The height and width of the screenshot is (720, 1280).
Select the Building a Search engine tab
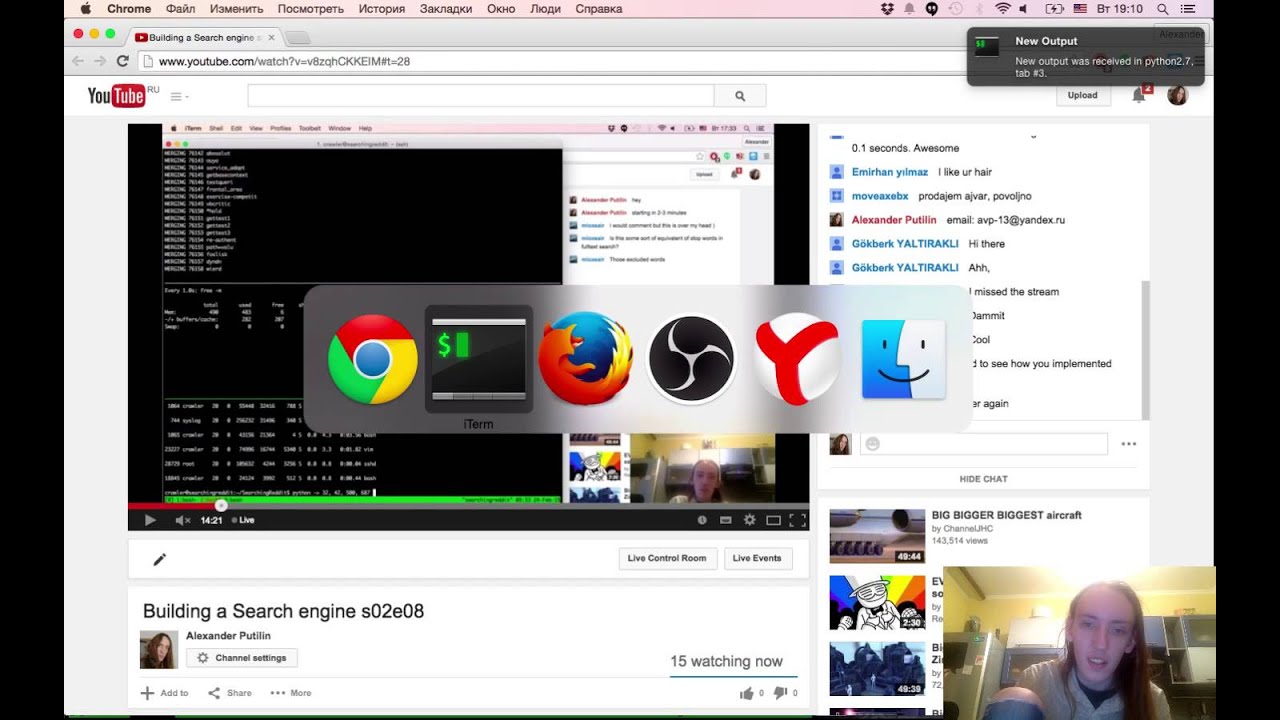(205, 38)
